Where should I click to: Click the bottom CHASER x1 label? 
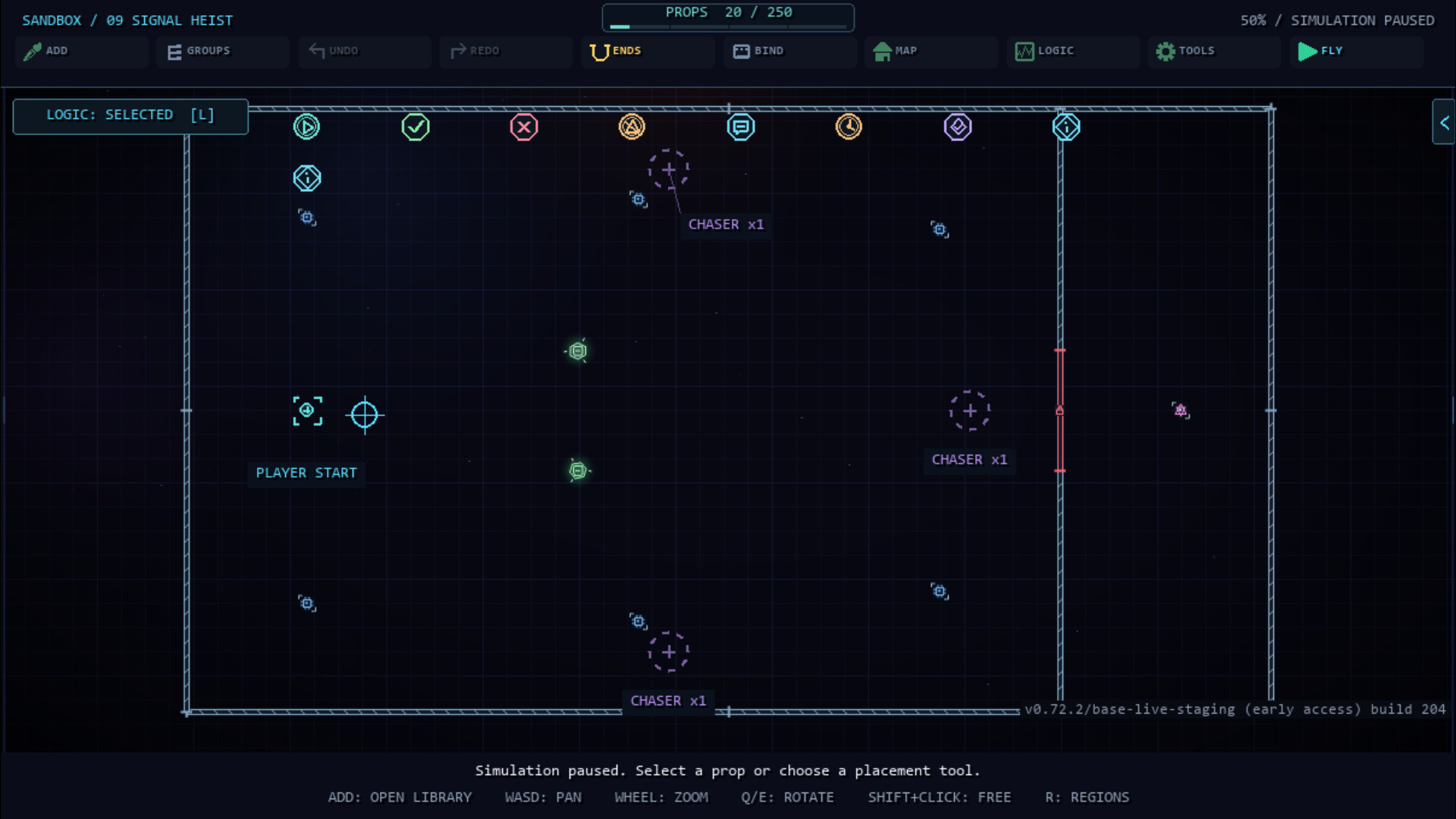point(668,701)
